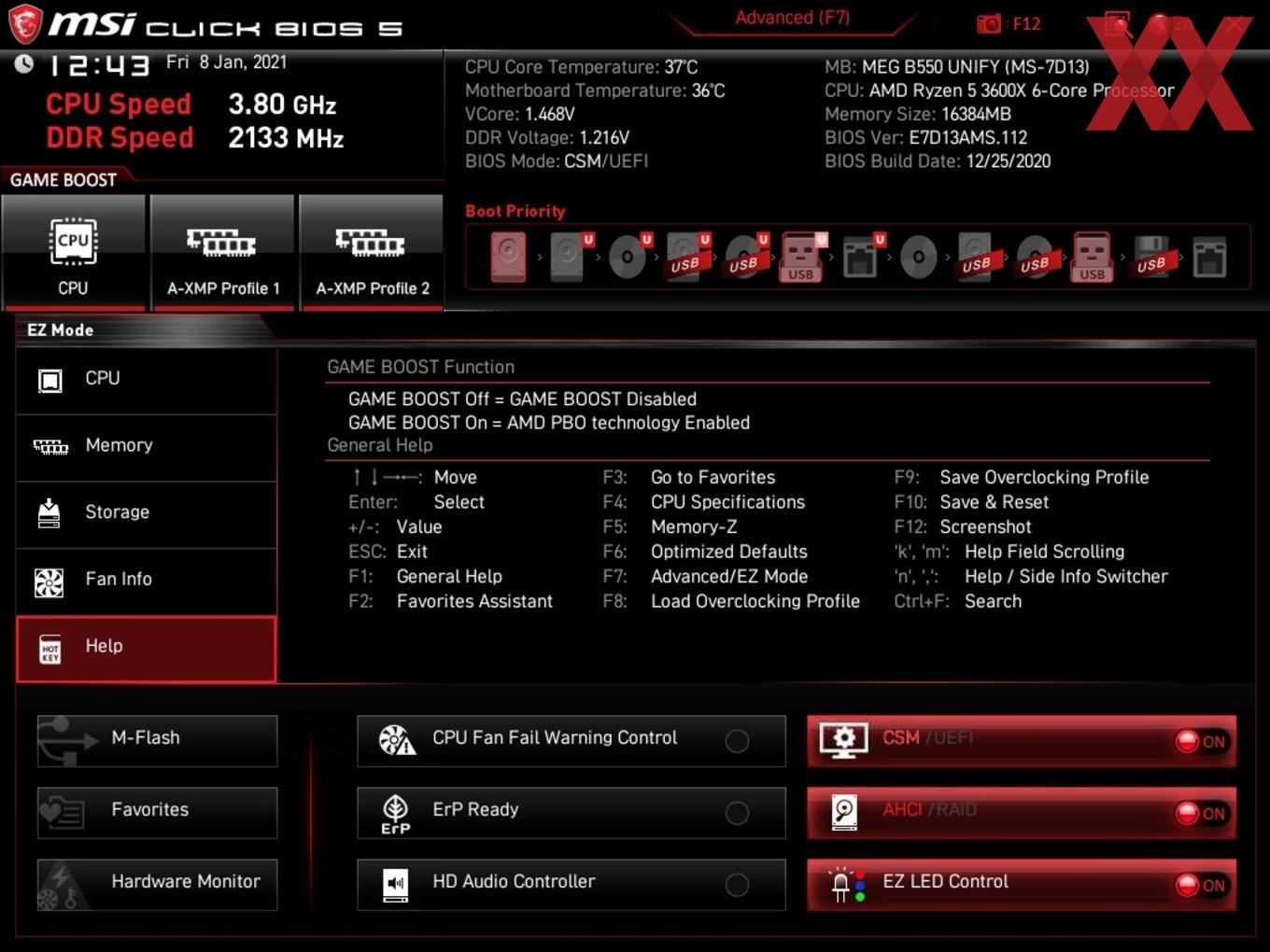Select the highlighted hard disk boot device icon
The image size is (1270, 952).
click(509, 257)
